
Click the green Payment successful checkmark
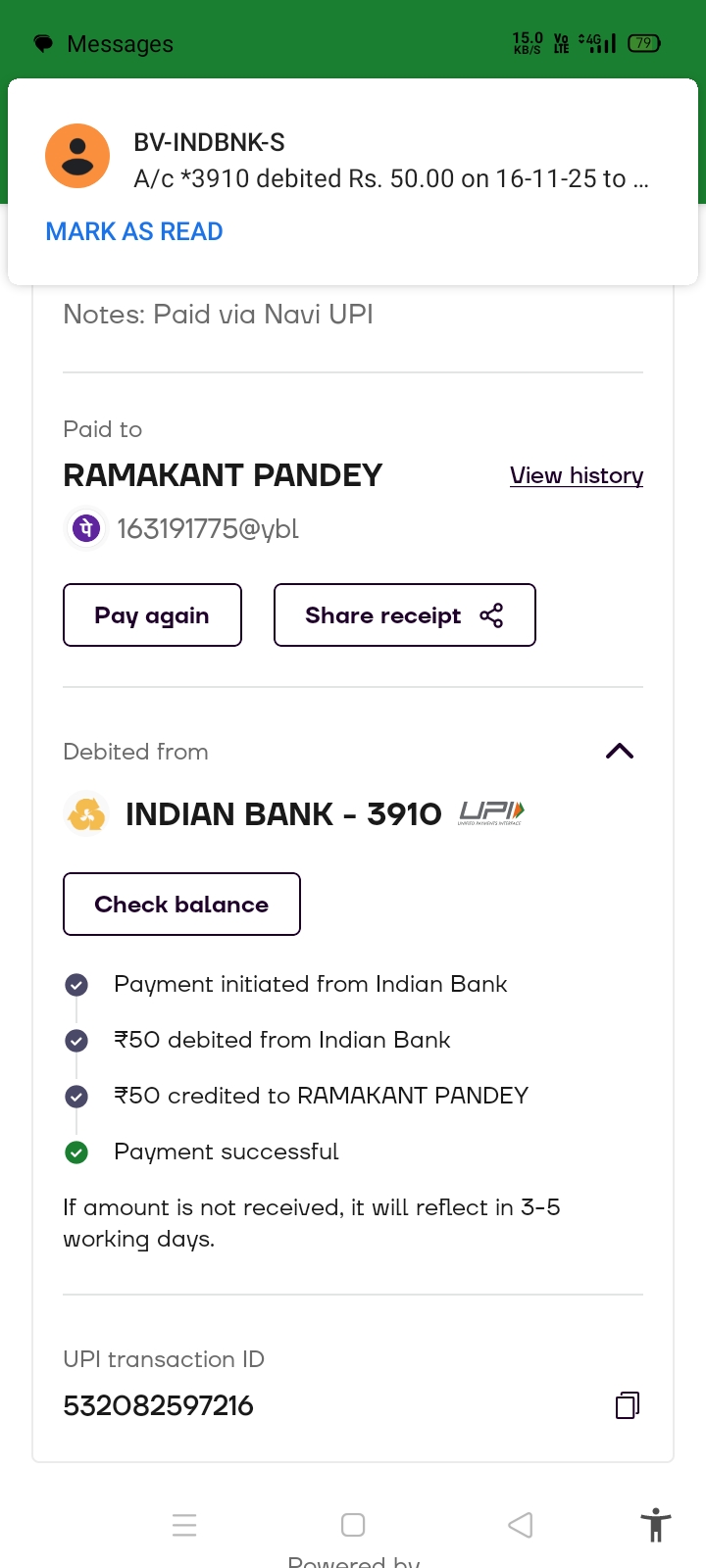[x=76, y=1152]
